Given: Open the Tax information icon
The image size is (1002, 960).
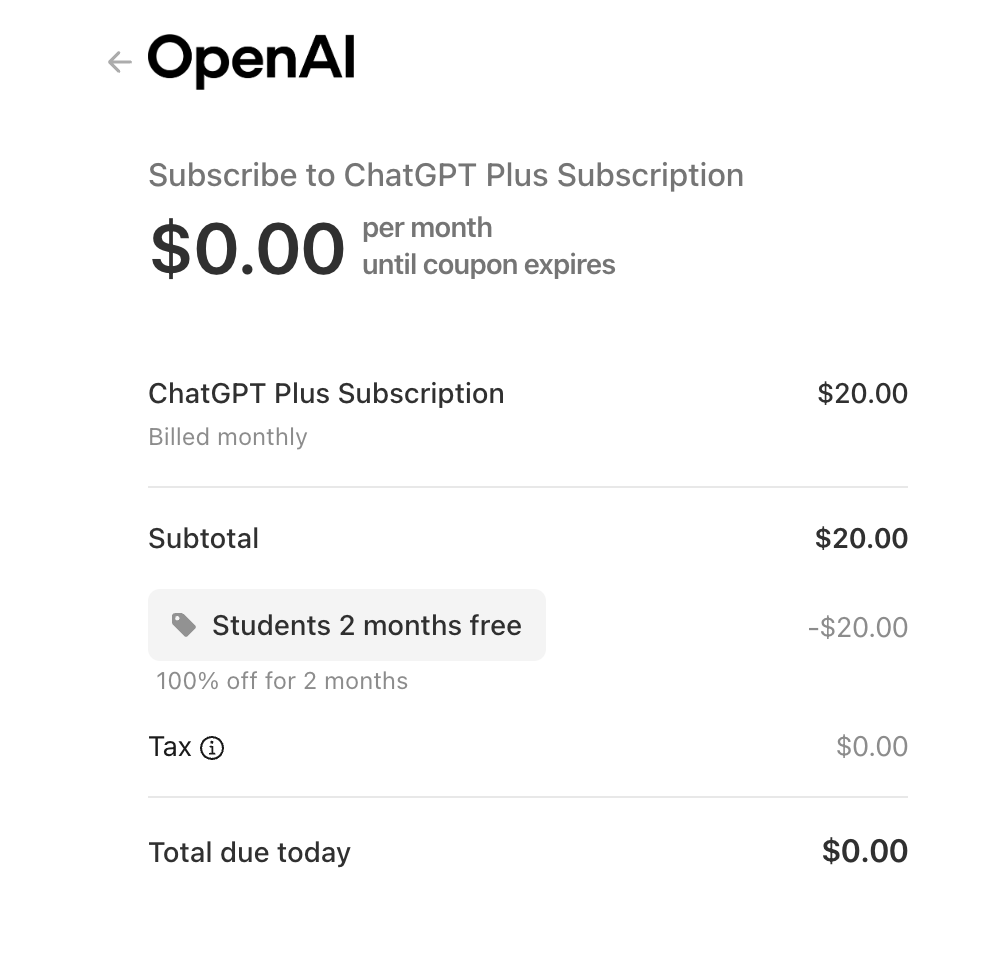Looking at the screenshot, I should coord(212,748).
